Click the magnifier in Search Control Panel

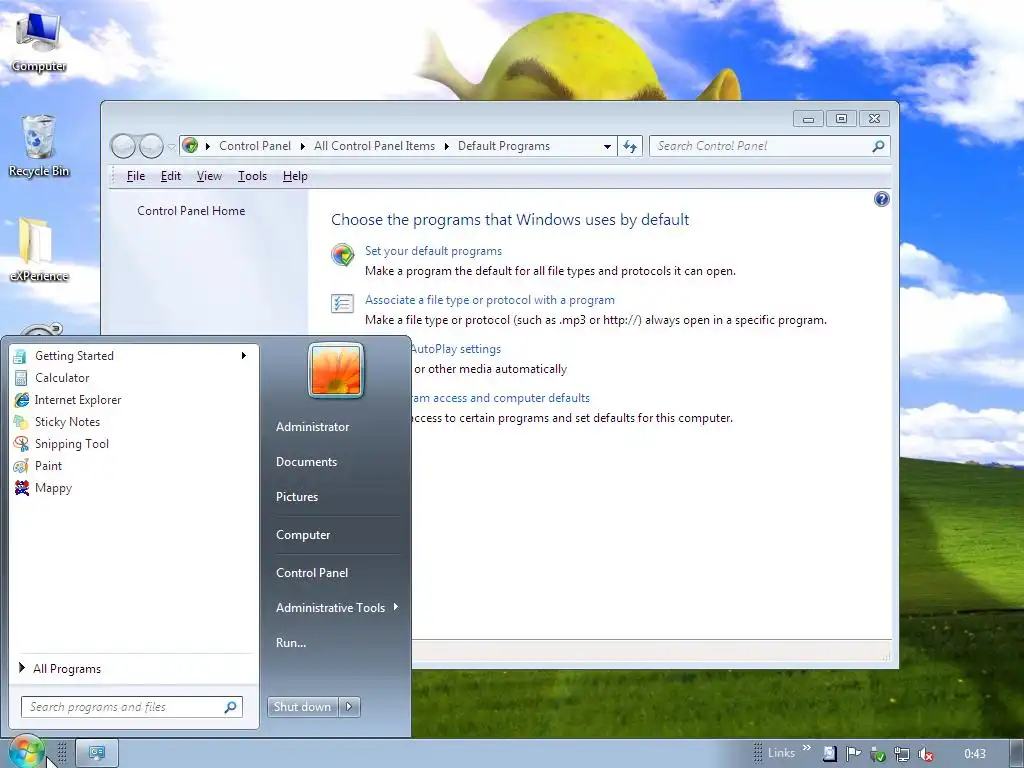(x=878, y=146)
